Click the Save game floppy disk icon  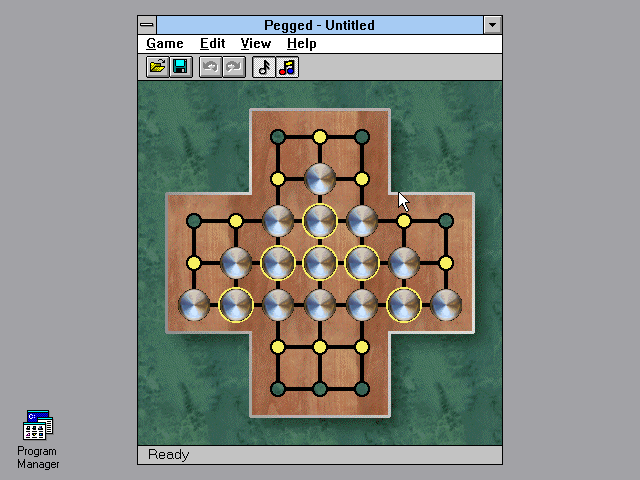pyautogui.click(x=180, y=67)
